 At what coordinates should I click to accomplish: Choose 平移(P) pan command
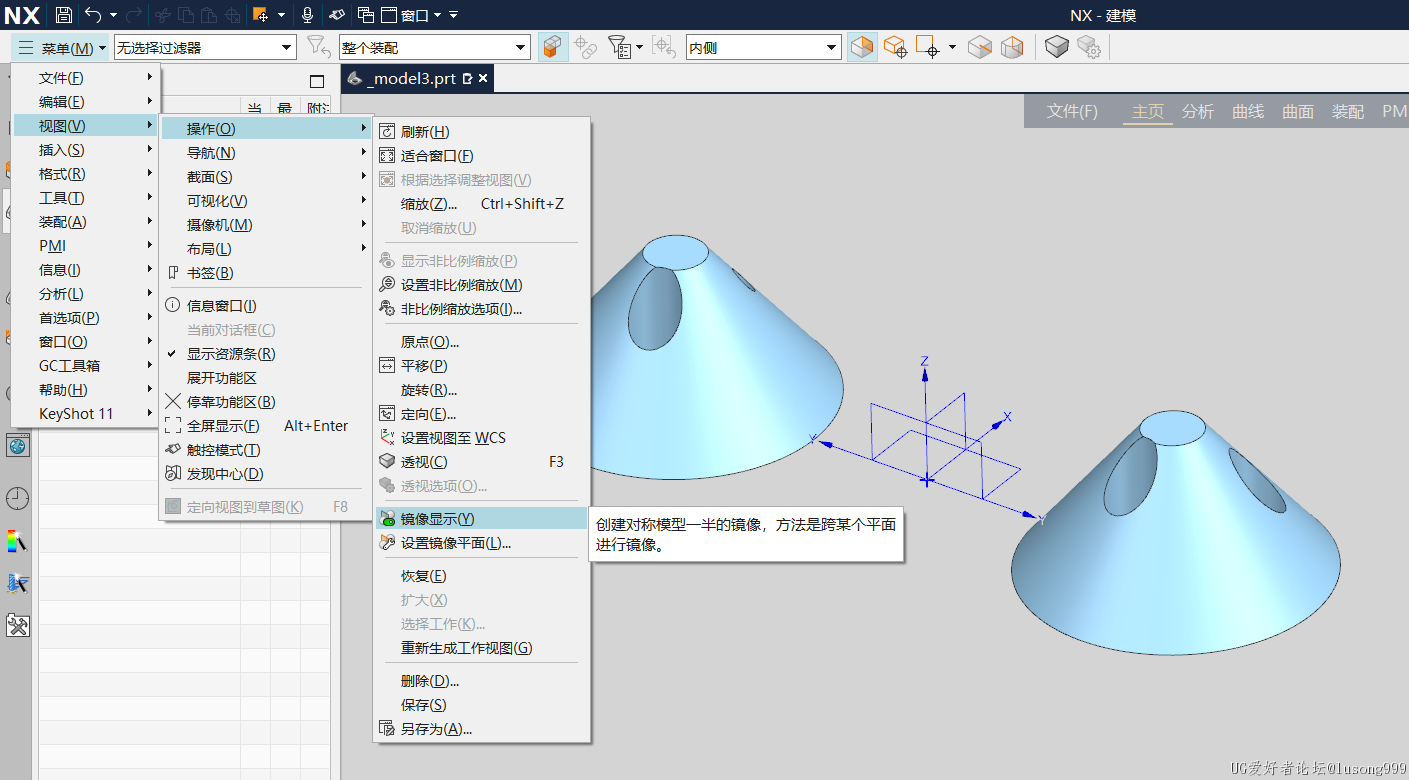[x=482, y=366]
